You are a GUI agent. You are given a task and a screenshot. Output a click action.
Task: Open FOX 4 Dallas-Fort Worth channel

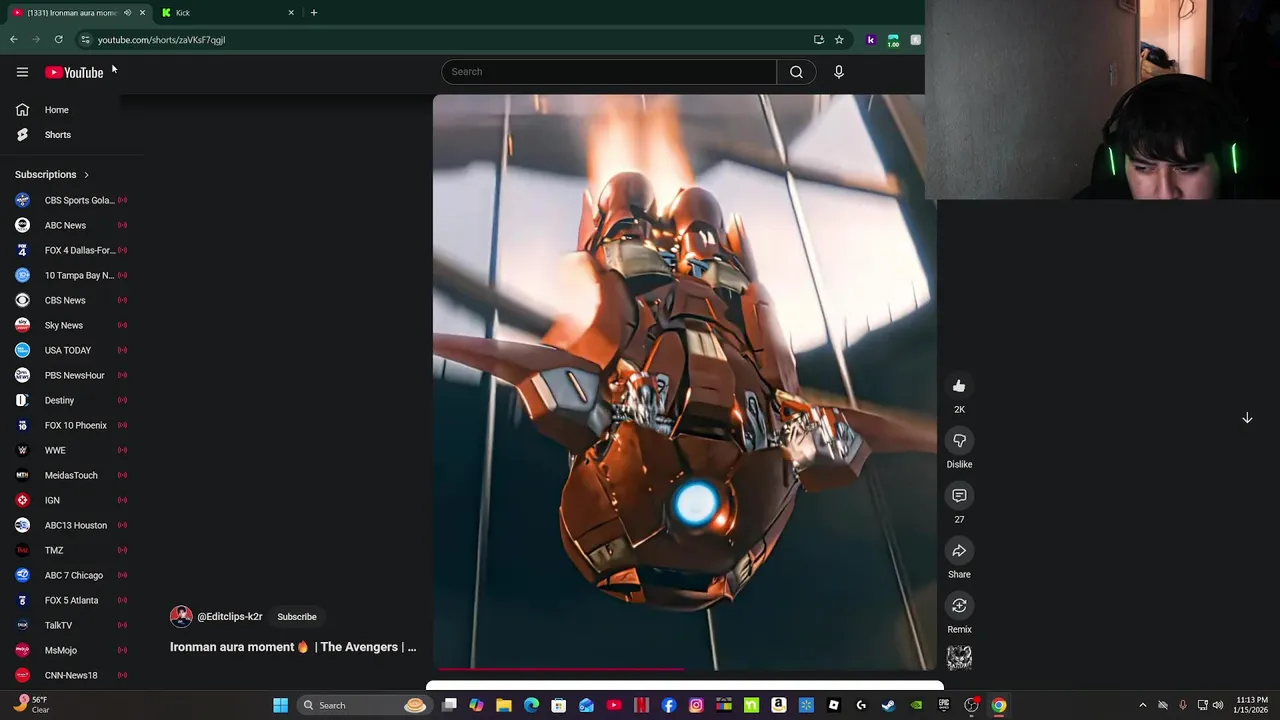(72, 250)
